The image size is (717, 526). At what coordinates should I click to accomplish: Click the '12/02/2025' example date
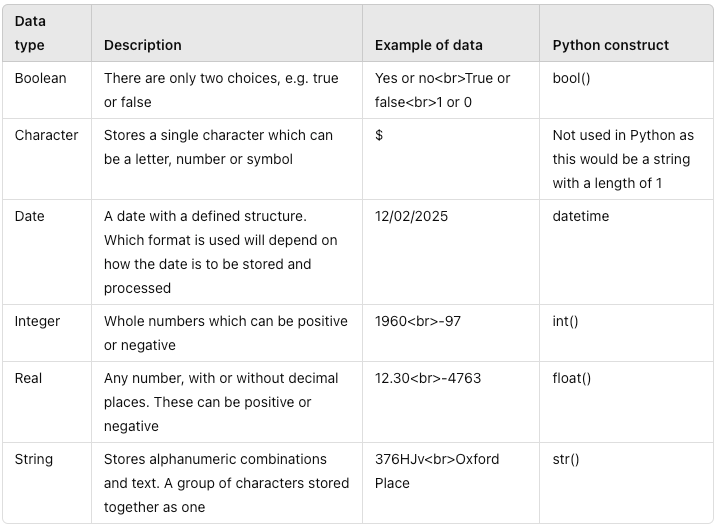[x=411, y=216]
